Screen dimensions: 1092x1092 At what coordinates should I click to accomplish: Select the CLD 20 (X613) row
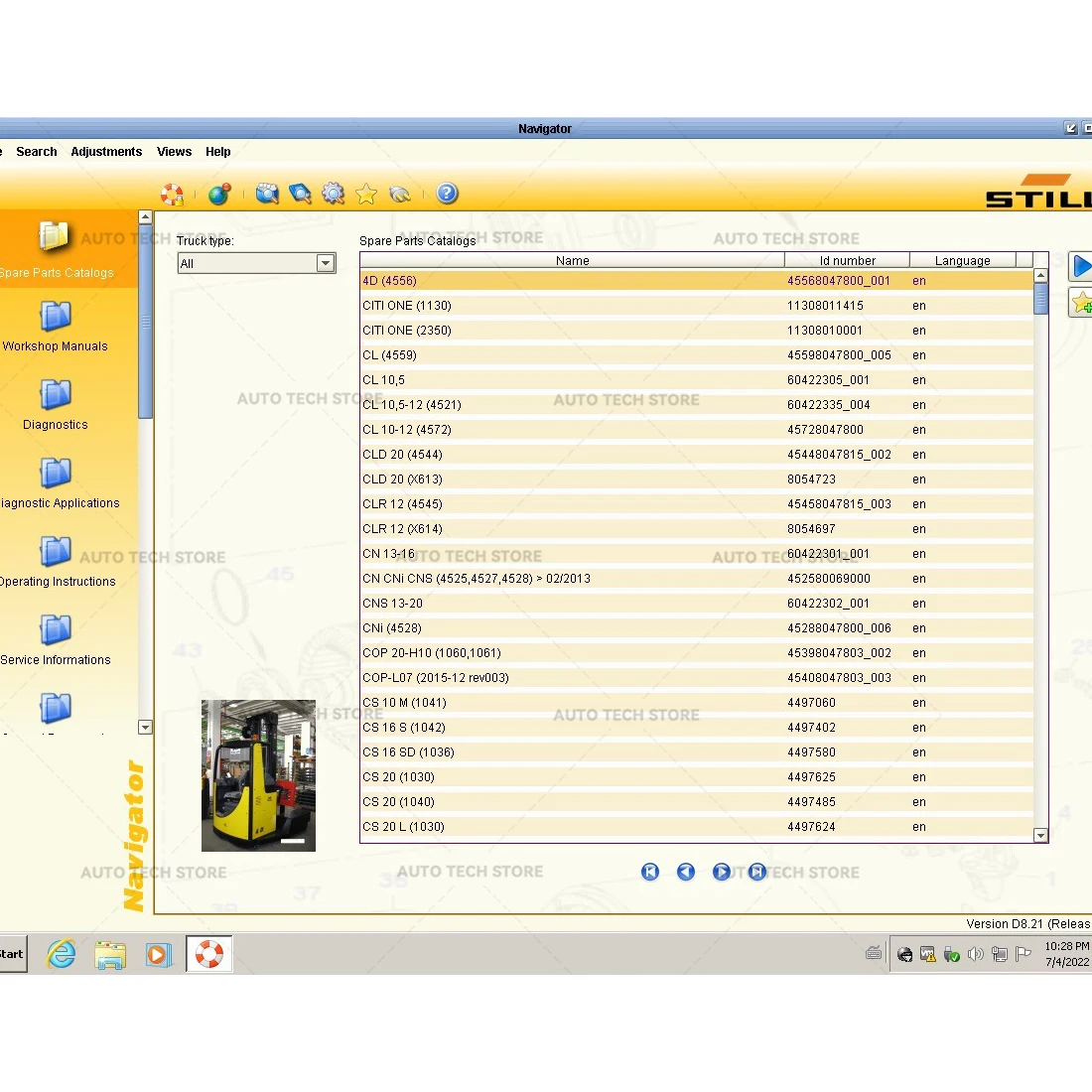[697, 479]
